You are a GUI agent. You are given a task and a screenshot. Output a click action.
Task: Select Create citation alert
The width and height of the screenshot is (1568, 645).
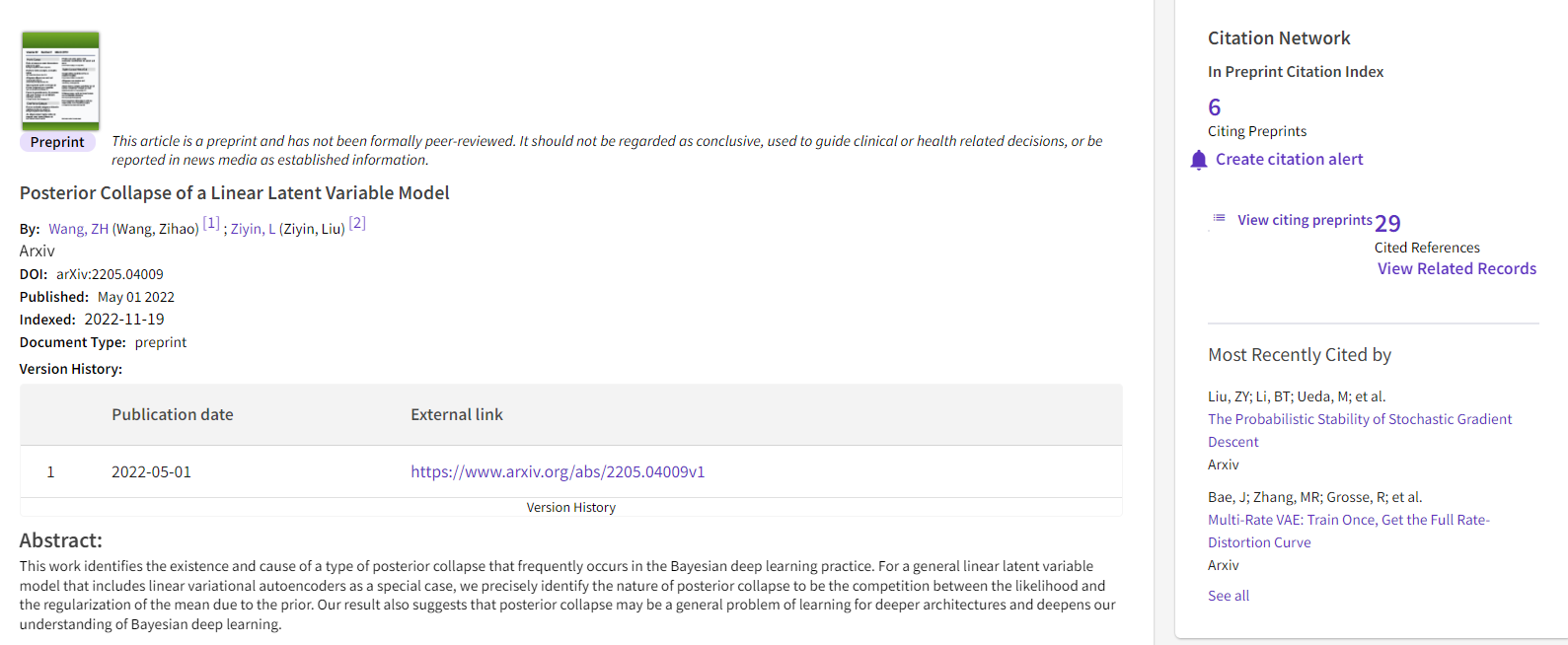1289,159
